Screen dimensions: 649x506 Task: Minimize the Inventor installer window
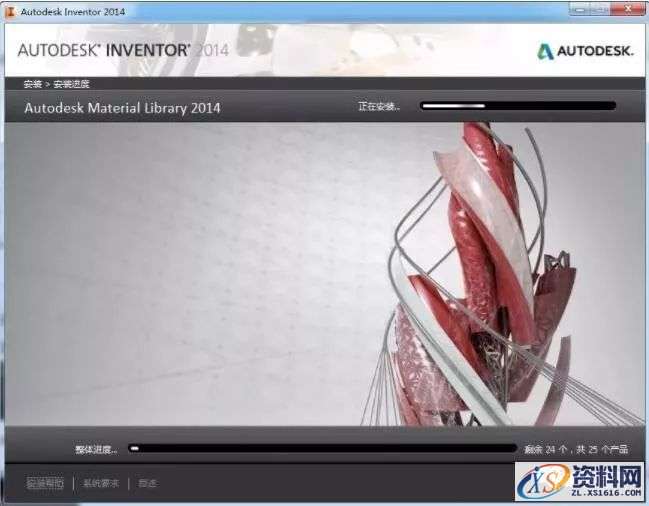coord(579,9)
